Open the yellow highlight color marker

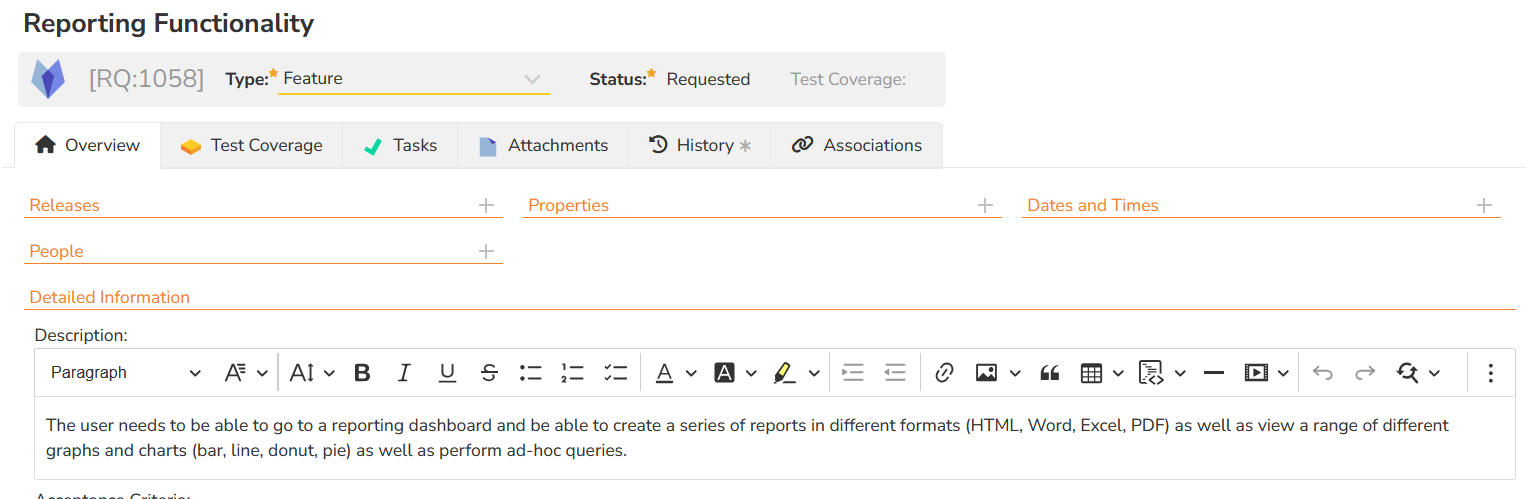(785, 373)
